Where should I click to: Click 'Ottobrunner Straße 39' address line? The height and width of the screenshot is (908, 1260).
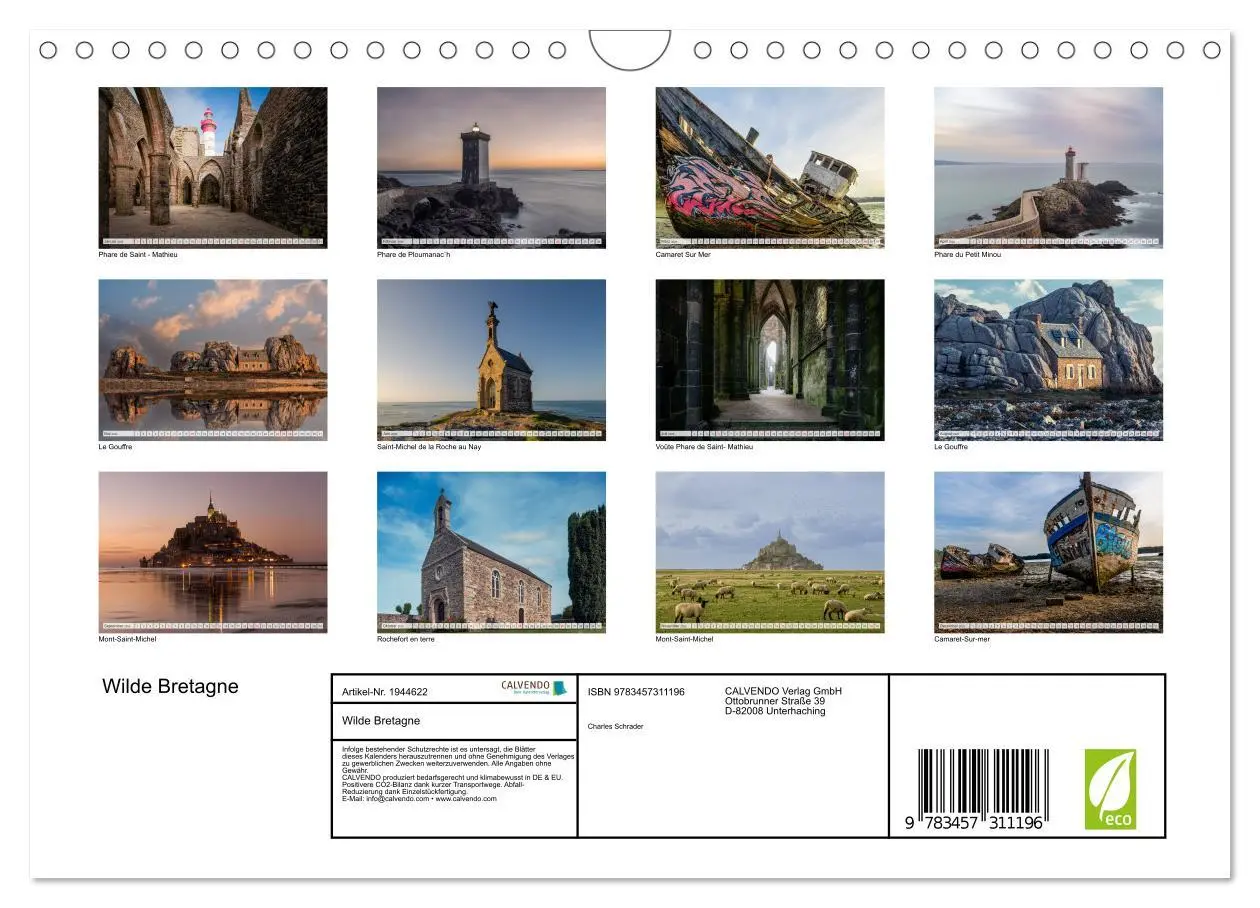pos(775,701)
